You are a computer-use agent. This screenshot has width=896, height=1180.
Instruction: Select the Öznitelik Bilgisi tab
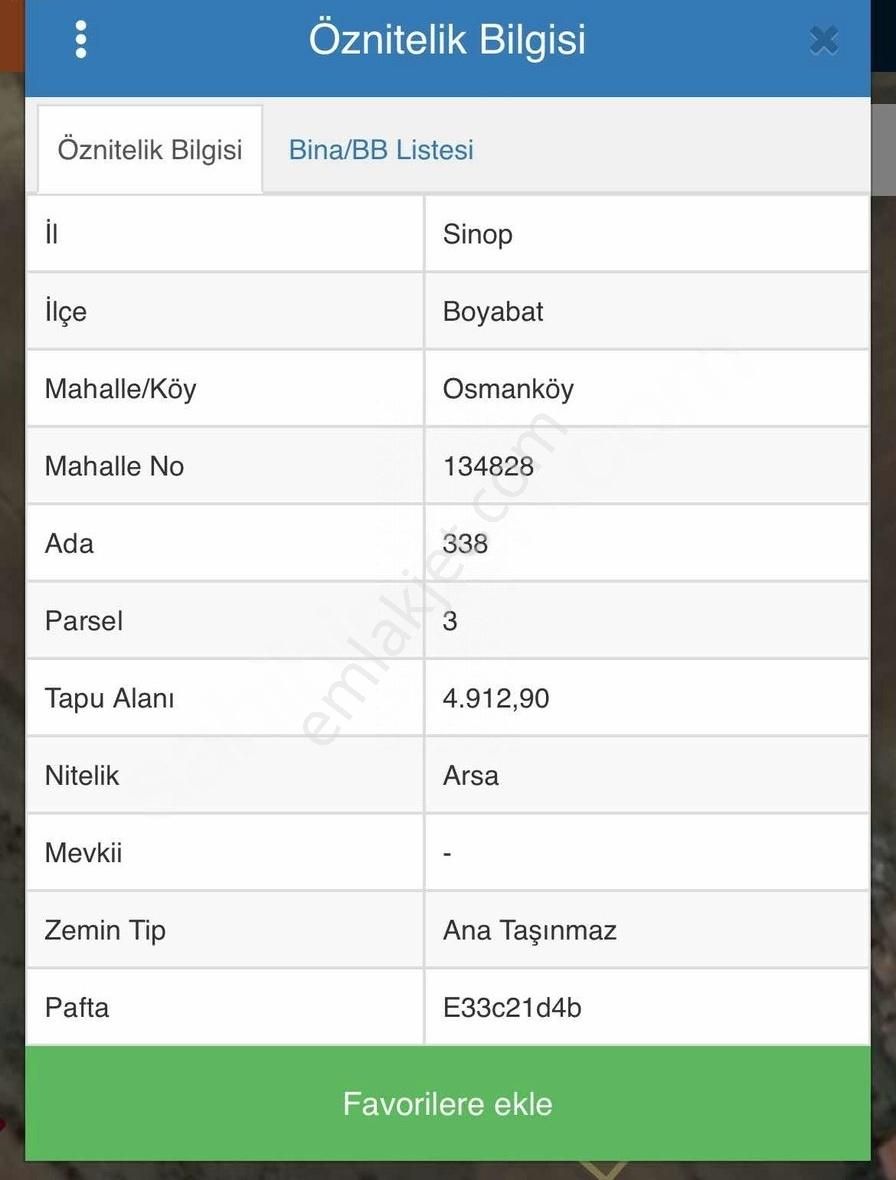click(150, 149)
